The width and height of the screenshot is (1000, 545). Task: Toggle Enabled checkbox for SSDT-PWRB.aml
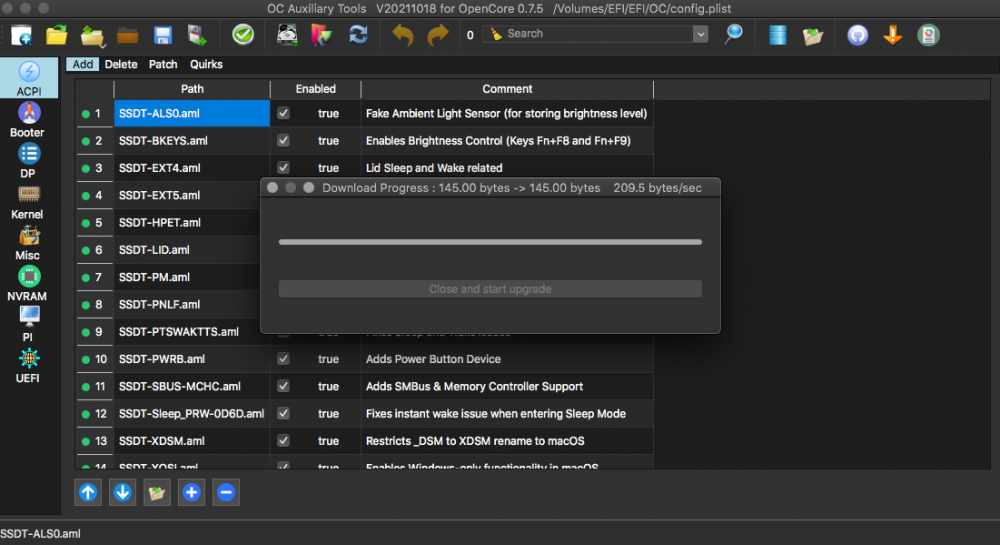(x=283, y=359)
